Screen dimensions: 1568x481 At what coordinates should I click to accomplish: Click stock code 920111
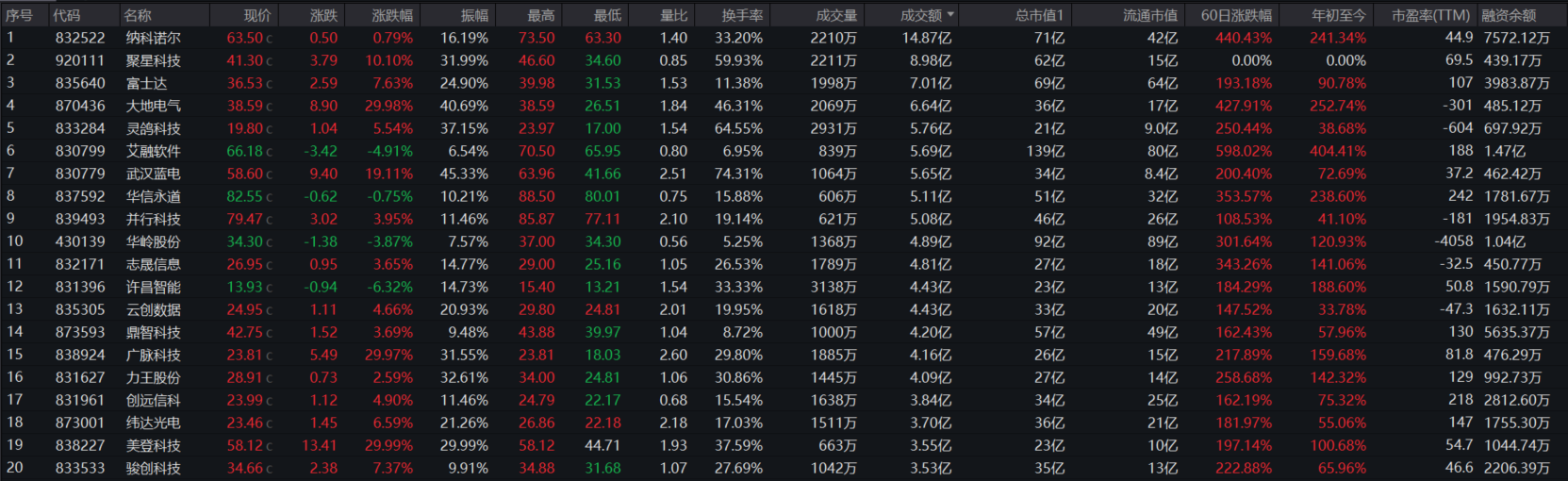tap(80, 60)
